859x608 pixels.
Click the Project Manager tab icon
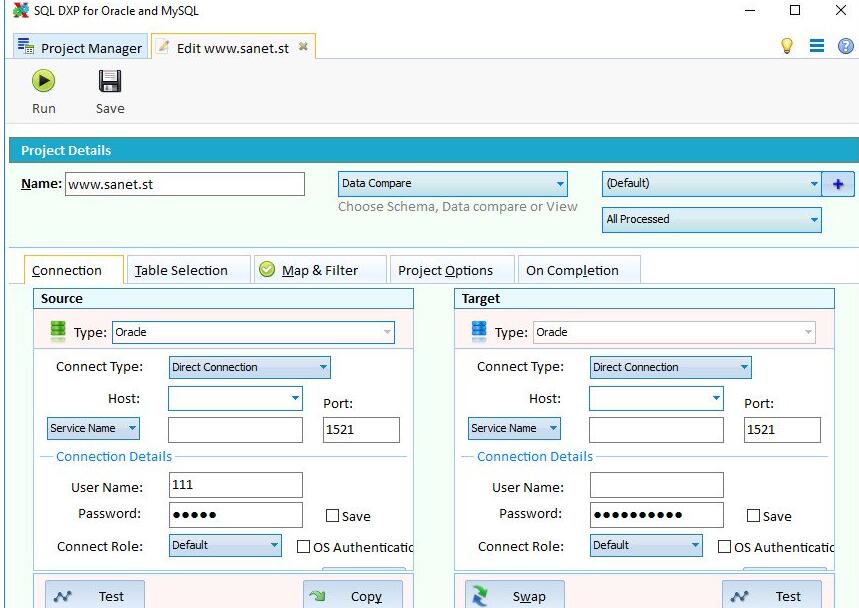tap(26, 46)
